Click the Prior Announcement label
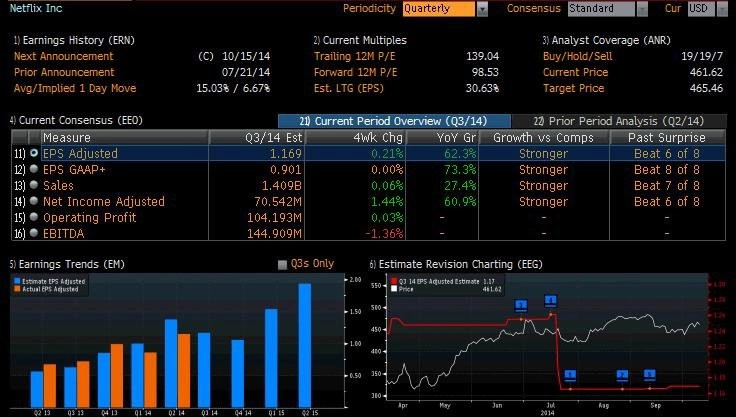Screen dimensions: 736x417 click(x=64, y=72)
